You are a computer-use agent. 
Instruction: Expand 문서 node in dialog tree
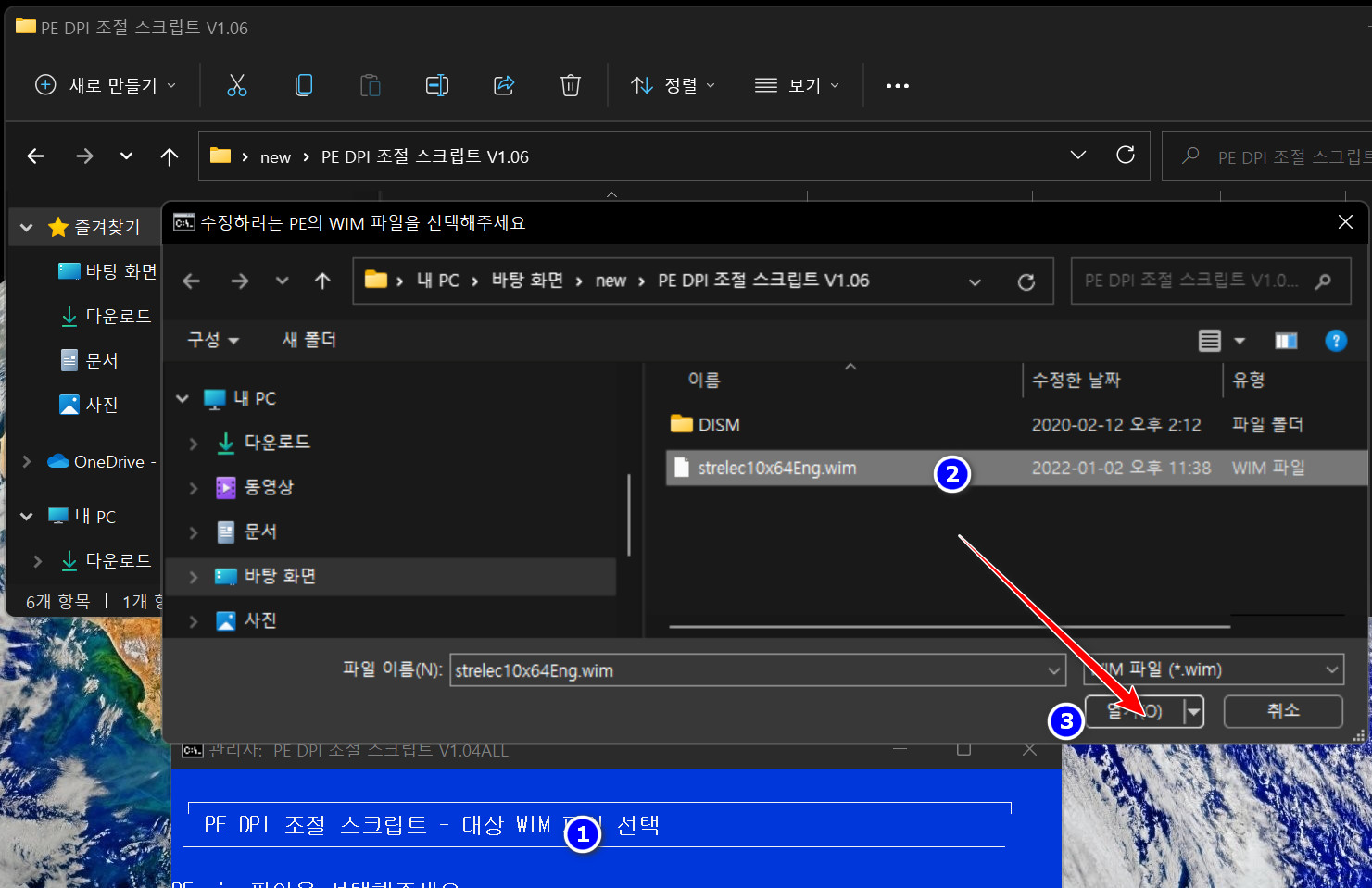click(x=194, y=532)
